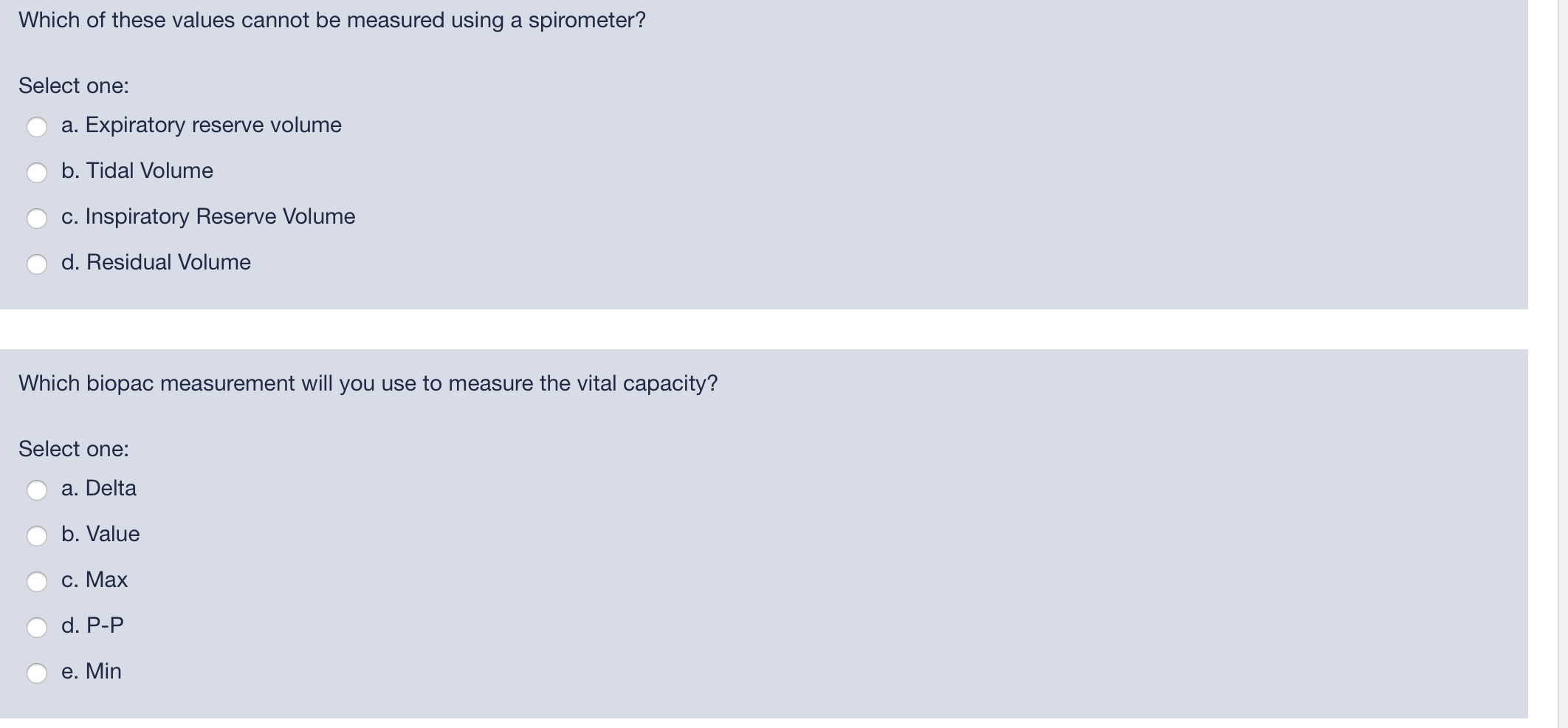Select option c. Max
The height and width of the screenshot is (728, 1568).
(x=37, y=582)
